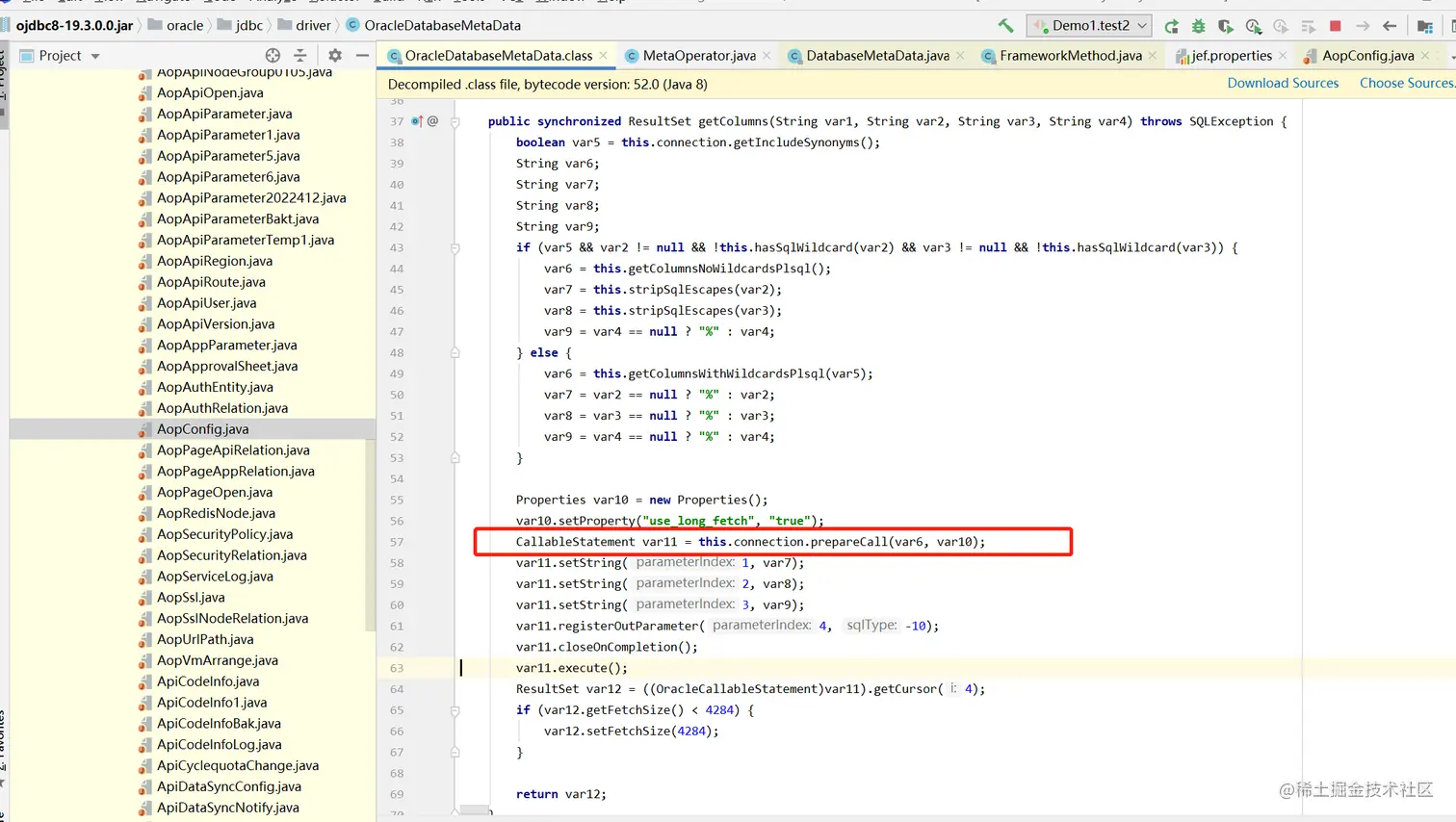Toggle the else block fold at line 48
Image resolution: width=1456 pixels, height=822 pixels.
coord(455,353)
